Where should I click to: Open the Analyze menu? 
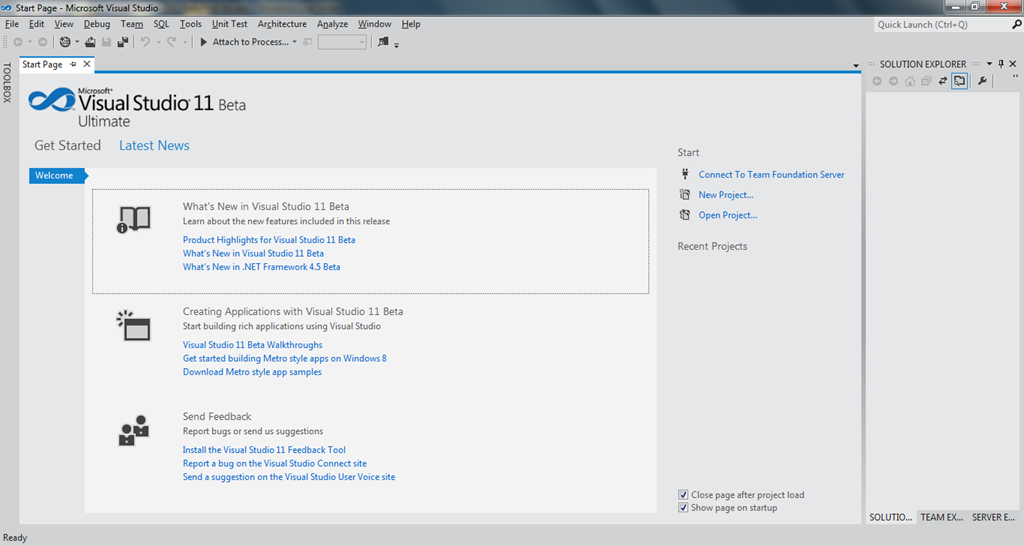(x=332, y=24)
